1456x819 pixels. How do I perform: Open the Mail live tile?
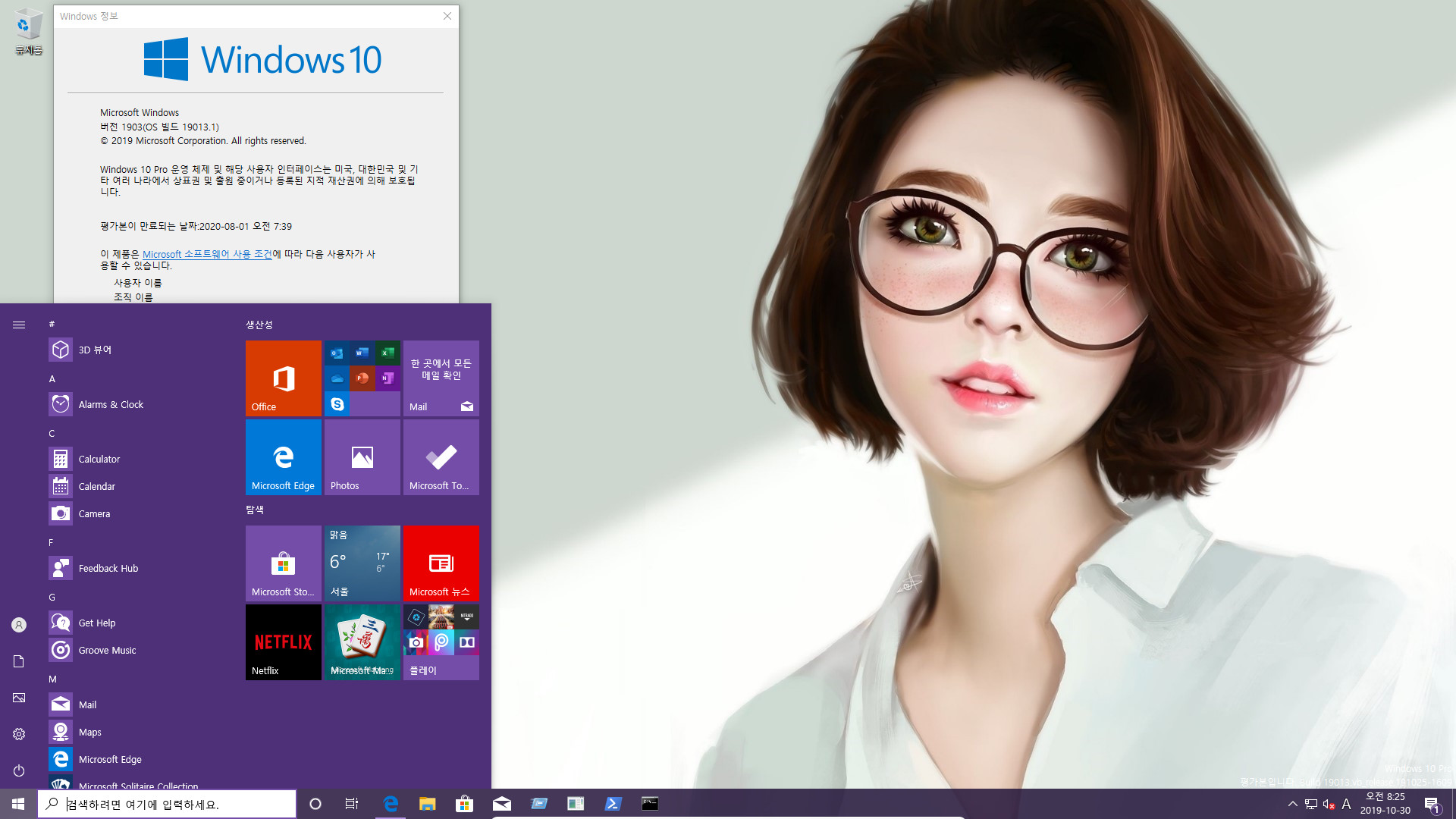click(441, 378)
